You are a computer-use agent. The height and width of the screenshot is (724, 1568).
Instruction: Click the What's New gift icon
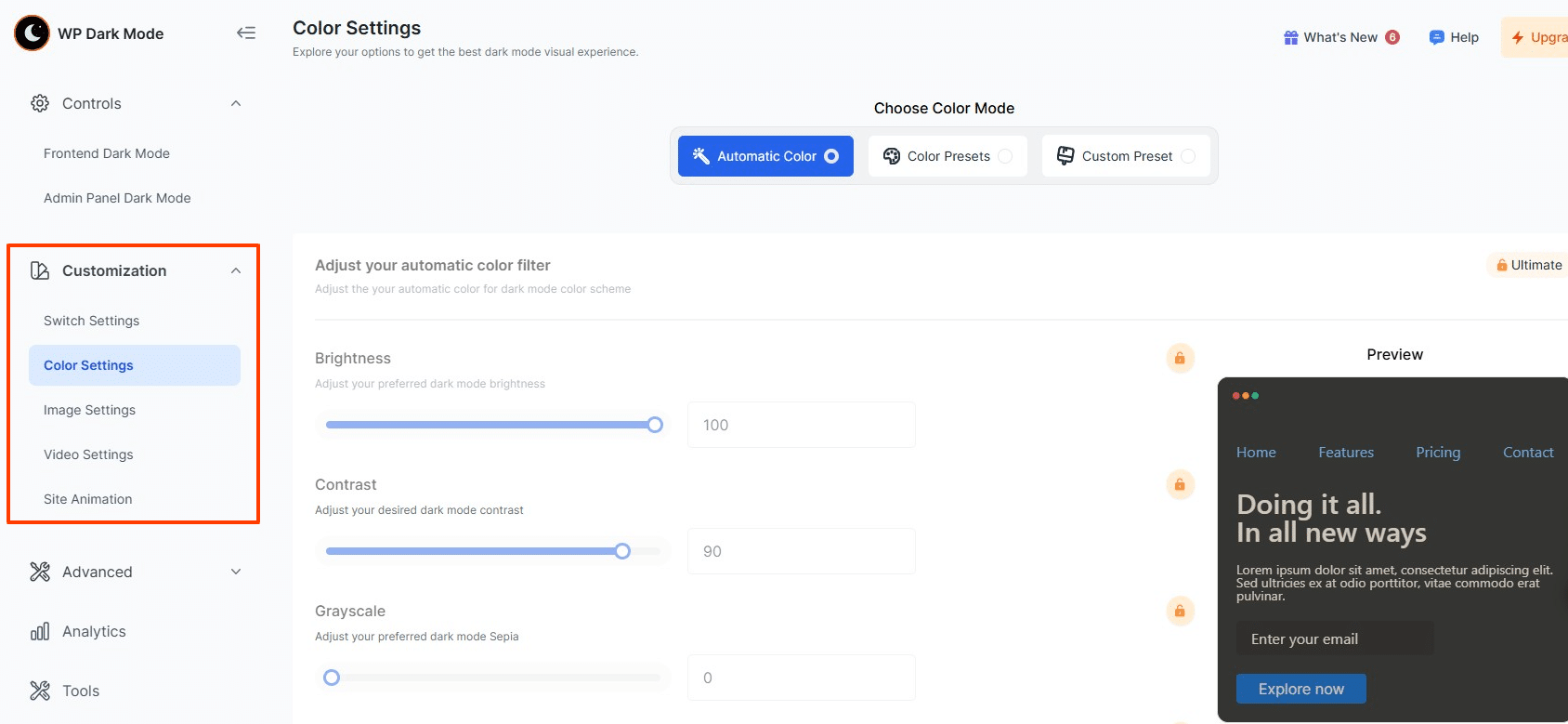click(1290, 37)
